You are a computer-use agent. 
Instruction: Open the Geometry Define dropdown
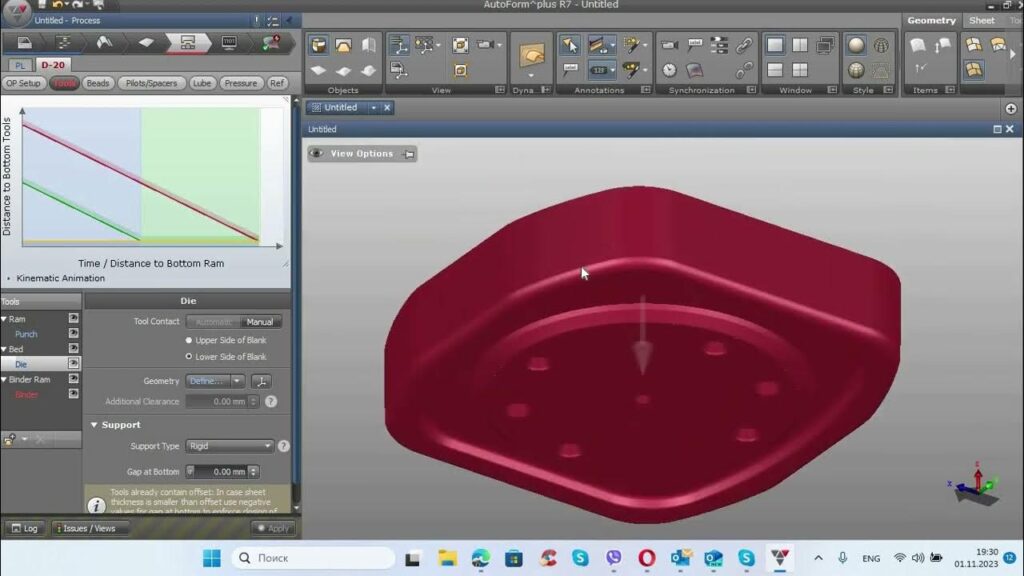click(215, 381)
